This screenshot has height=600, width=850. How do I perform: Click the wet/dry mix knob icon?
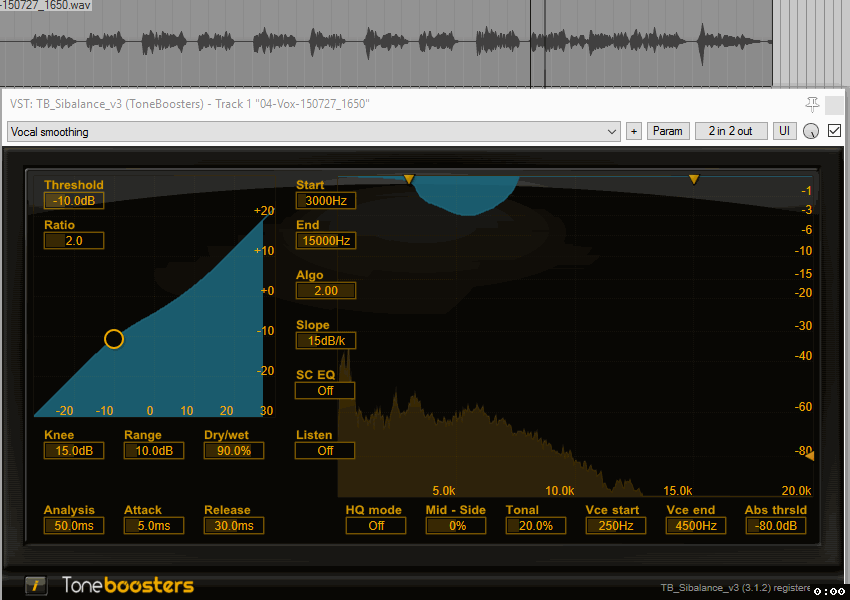[x=810, y=131]
